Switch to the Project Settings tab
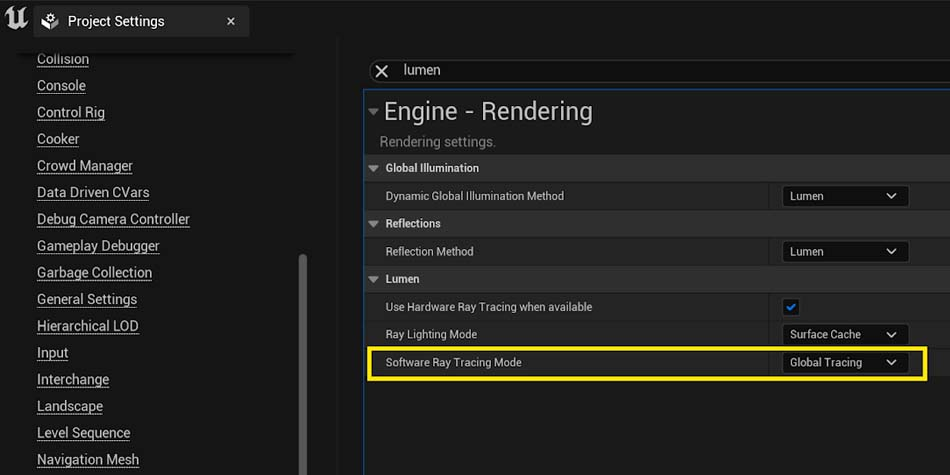This screenshot has height=475, width=950. (116, 21)
